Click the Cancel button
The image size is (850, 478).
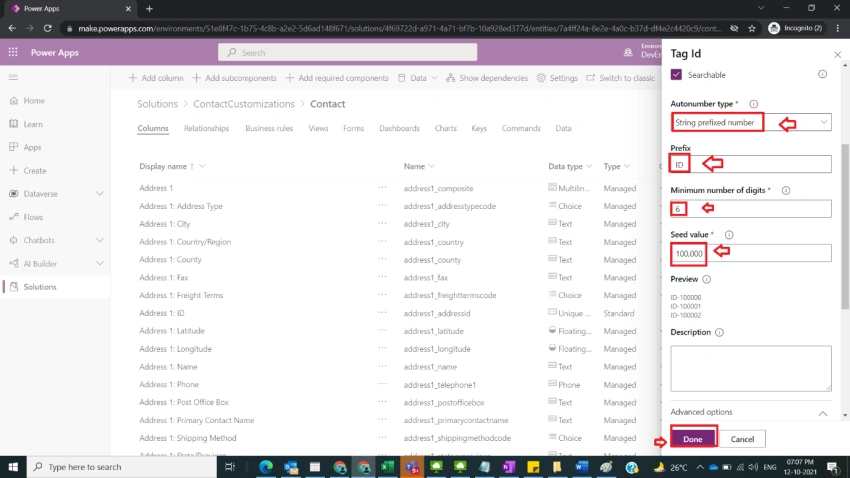[742, 439]
